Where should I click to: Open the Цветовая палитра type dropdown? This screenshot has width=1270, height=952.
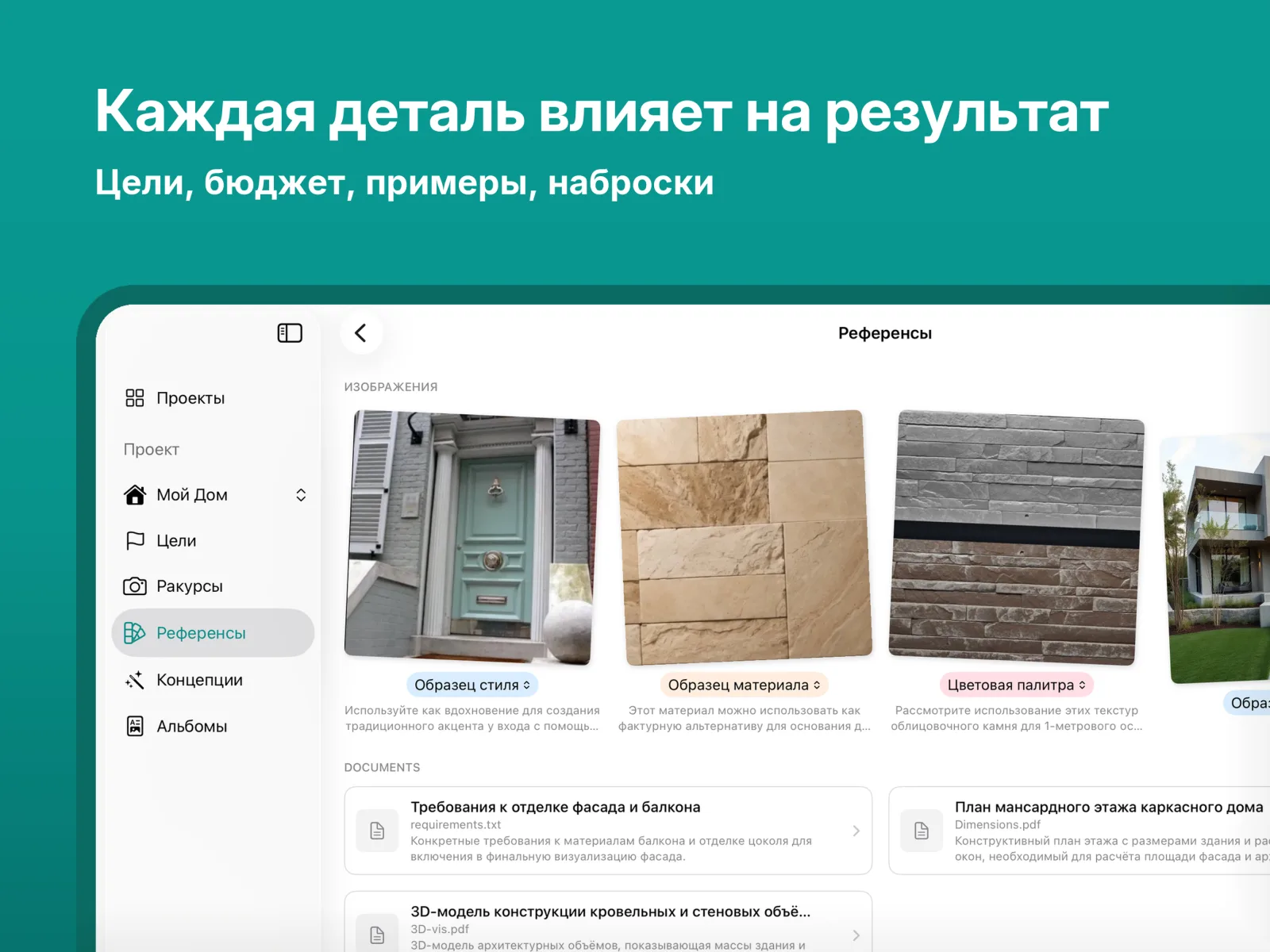1017,685
